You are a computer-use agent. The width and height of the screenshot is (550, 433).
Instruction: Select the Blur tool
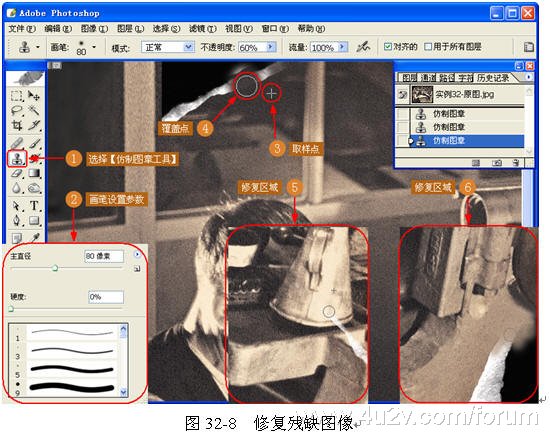16,188
